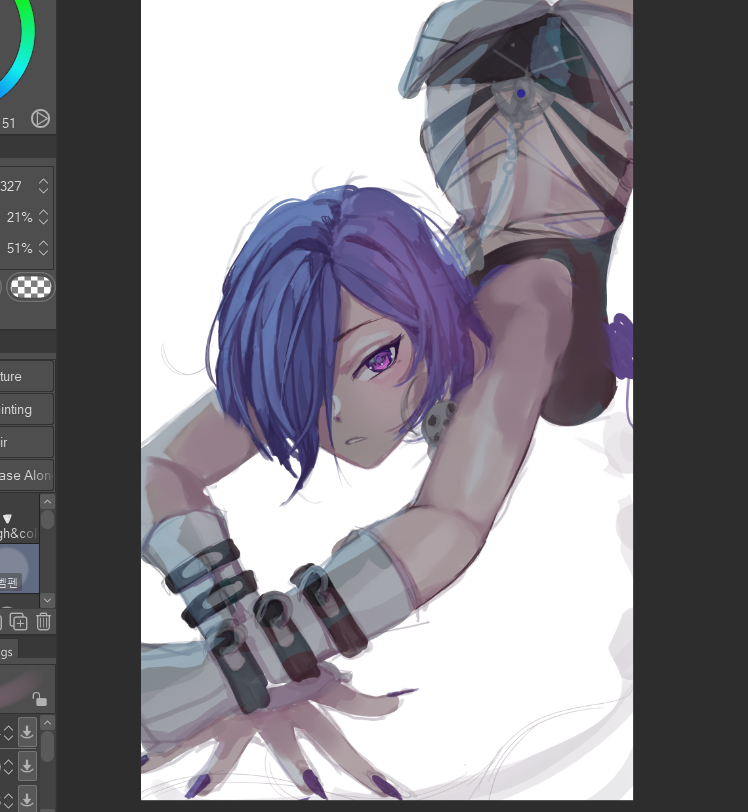Delete the selected sub tool with trash icon

pos(44,621)
